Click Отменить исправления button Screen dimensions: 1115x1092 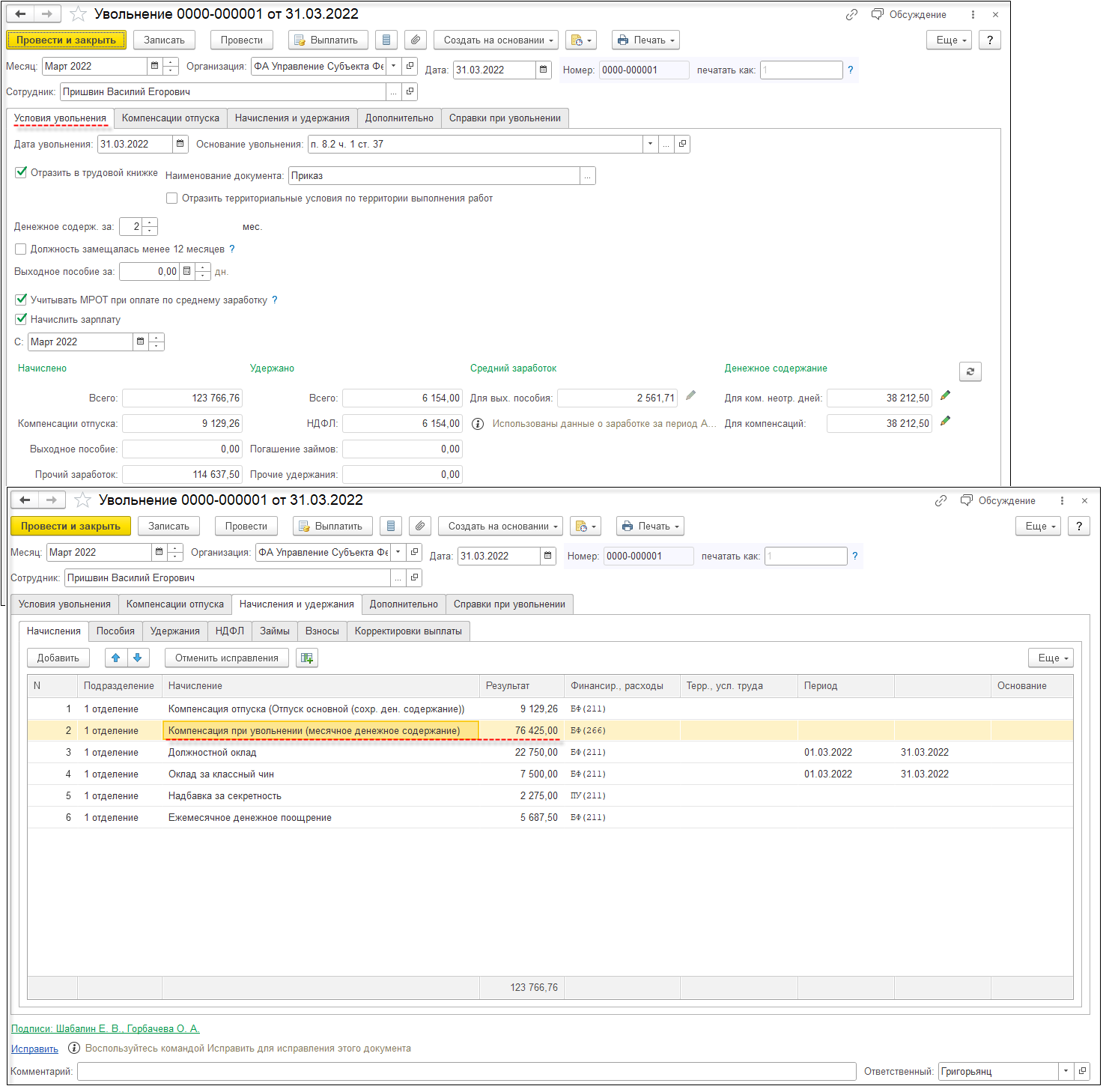tap(227, 658)
